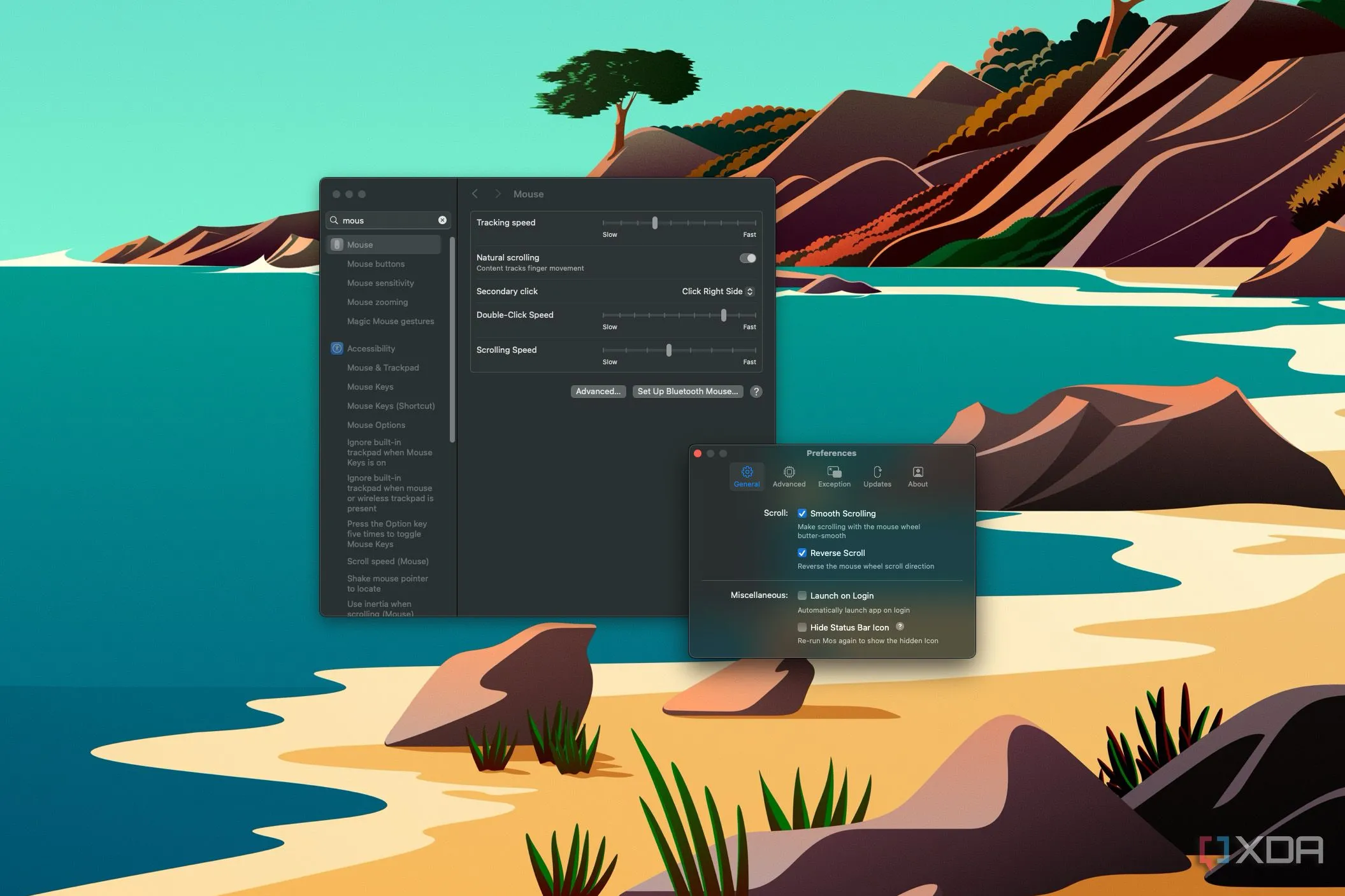Select Magic Mouse gestures in the sidebar
Screen dimensions: 1345x896
(391, 321)
